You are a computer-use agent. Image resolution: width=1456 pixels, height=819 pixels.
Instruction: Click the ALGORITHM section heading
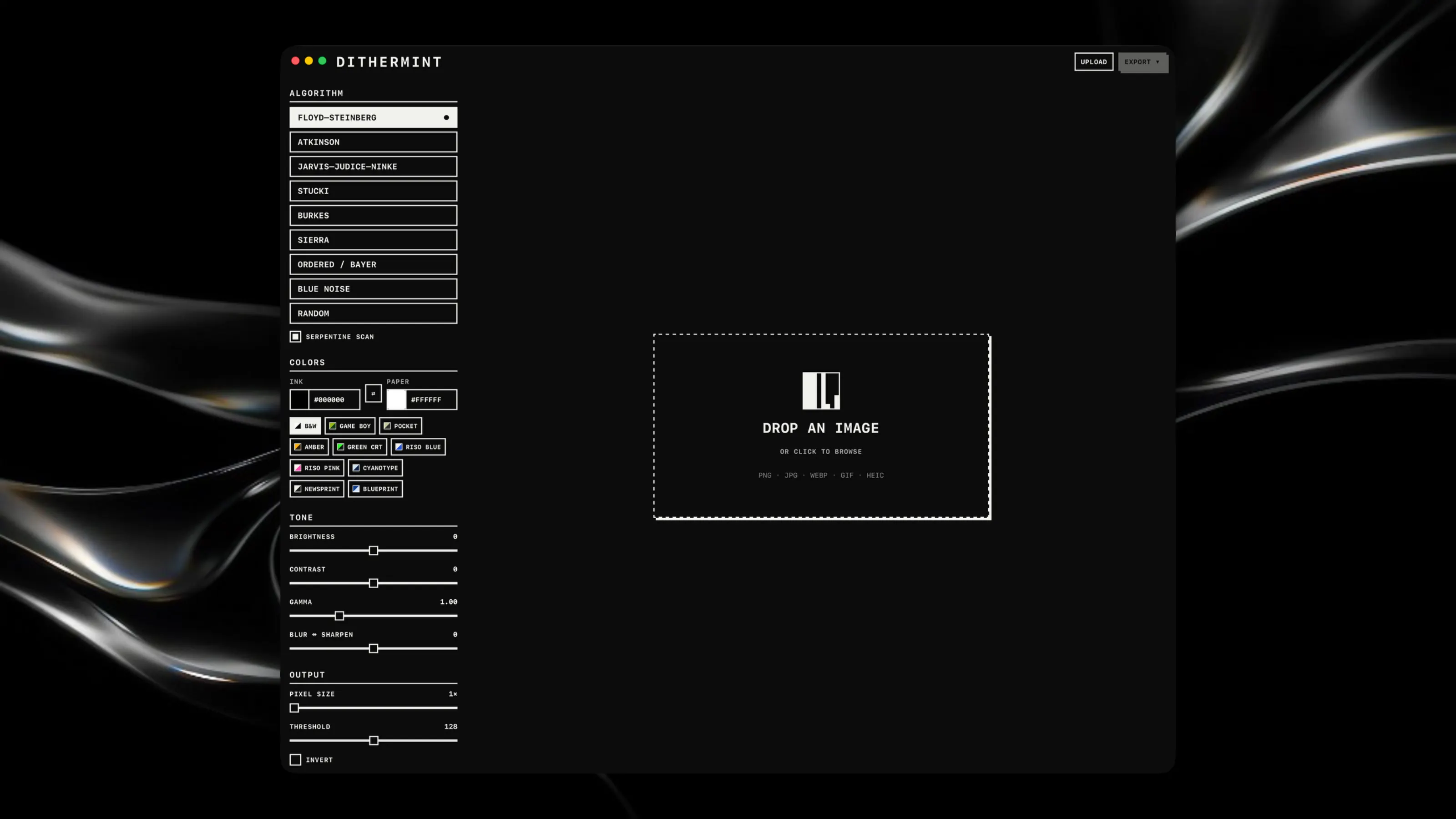click(316, 93)
